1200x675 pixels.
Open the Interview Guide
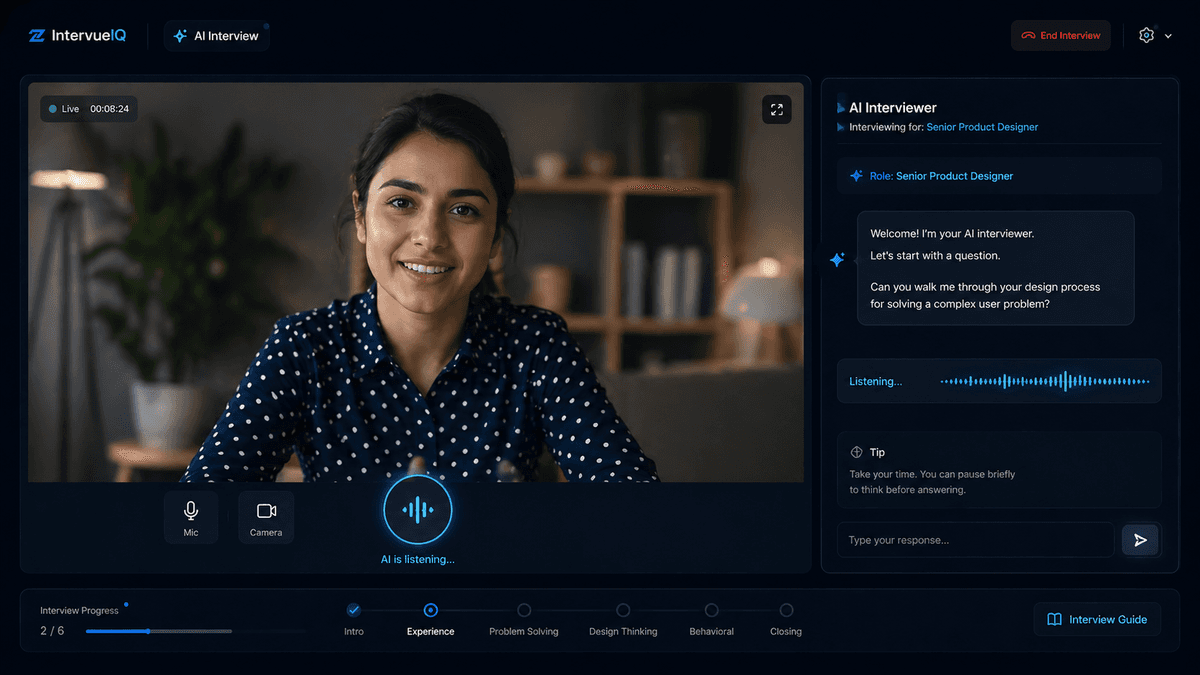coord(1096,619)
